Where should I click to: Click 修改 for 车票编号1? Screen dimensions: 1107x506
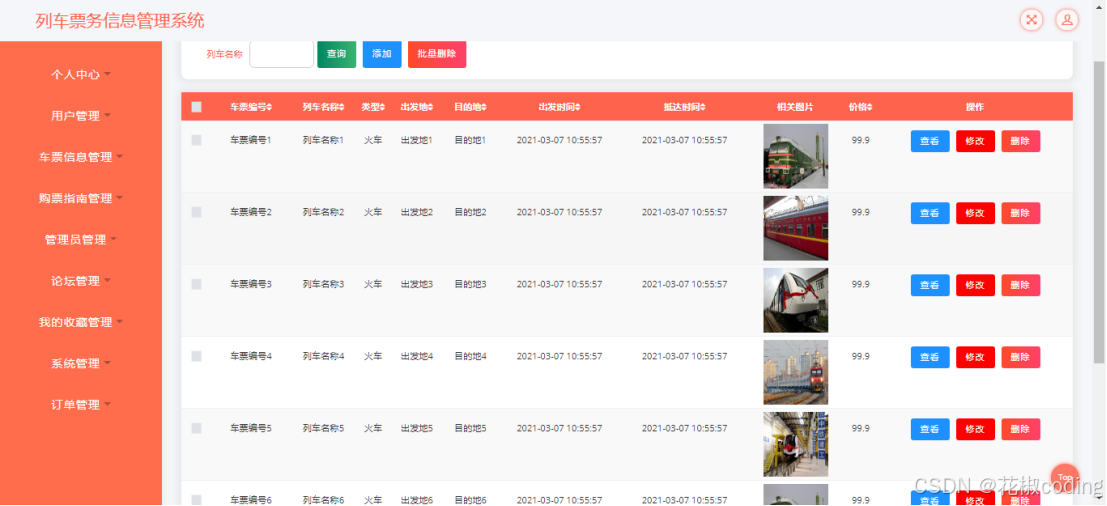tap(975, 141)
